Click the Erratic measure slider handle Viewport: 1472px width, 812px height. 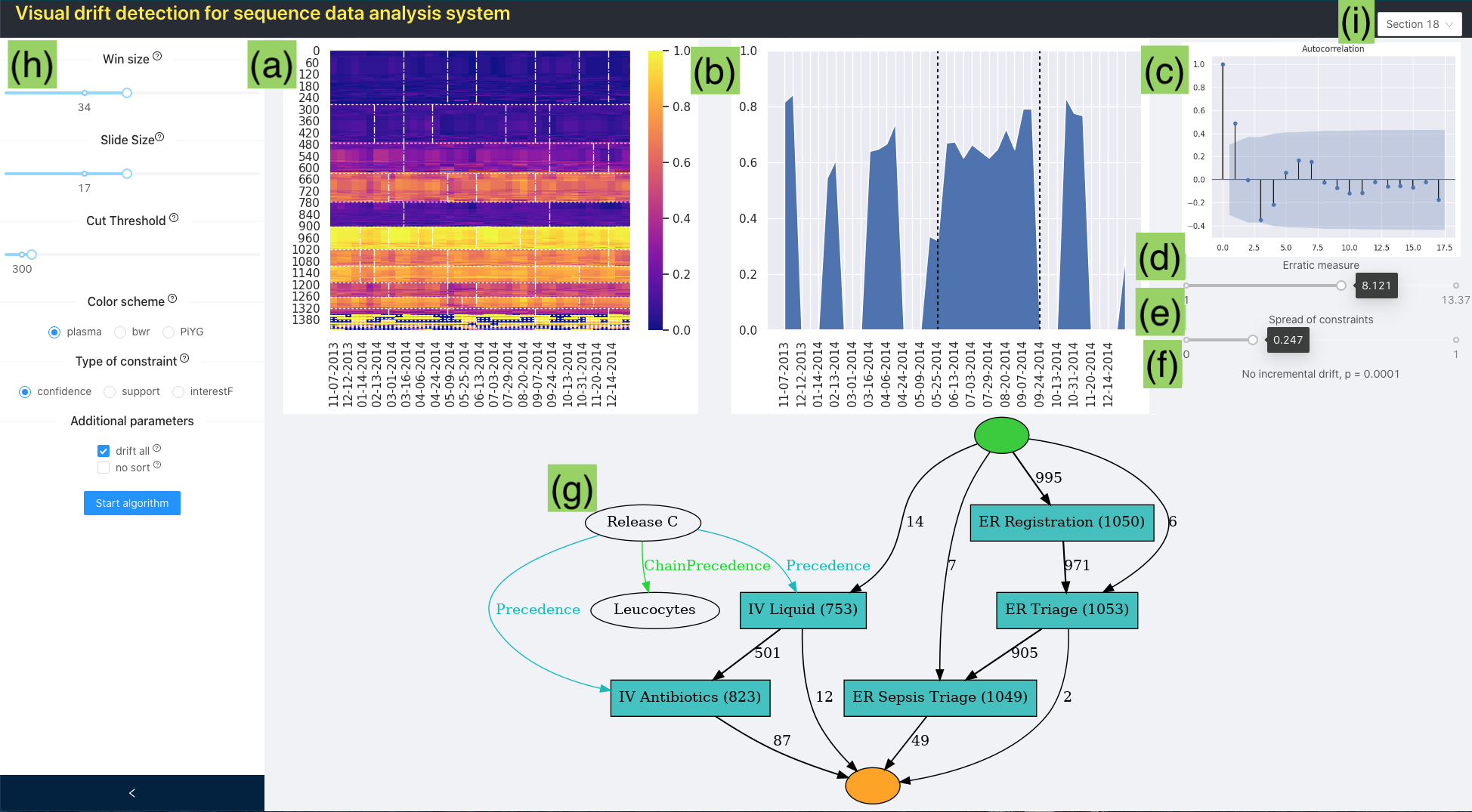coord(1341,286)
